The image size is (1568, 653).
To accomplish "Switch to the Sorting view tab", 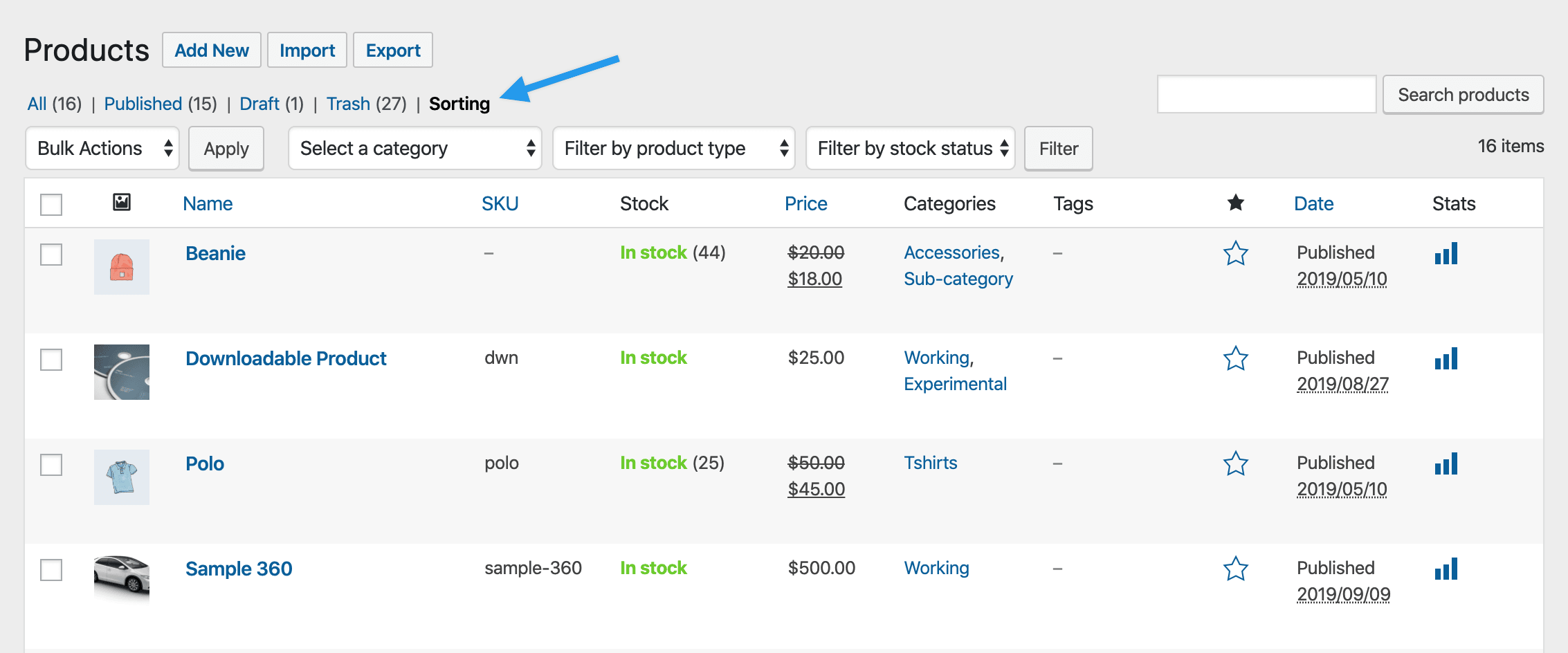I will coord(459,104).
